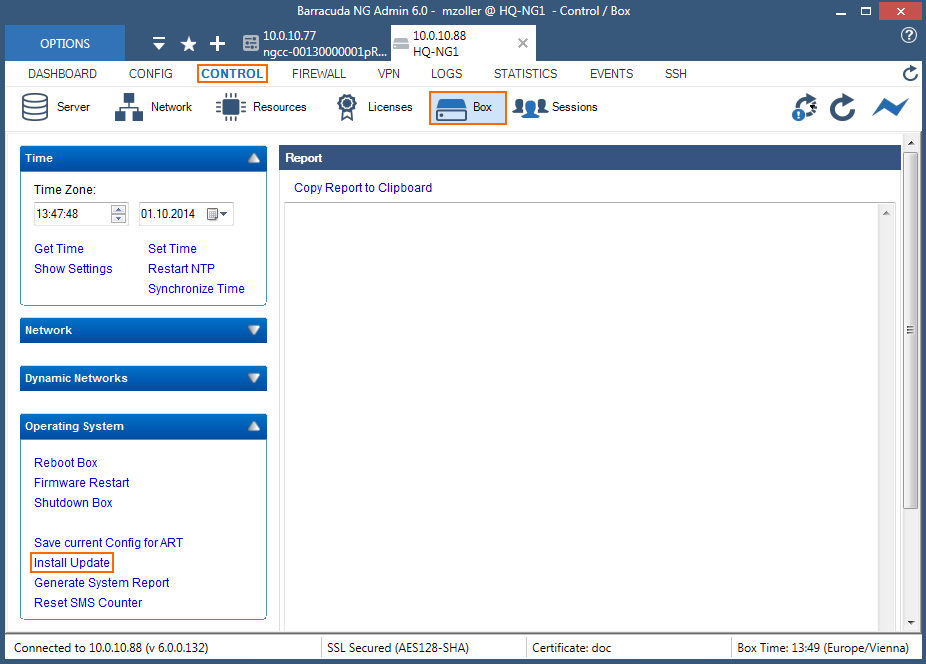Click the Reboot Box link
926x664 pixels.
(66, 463)
